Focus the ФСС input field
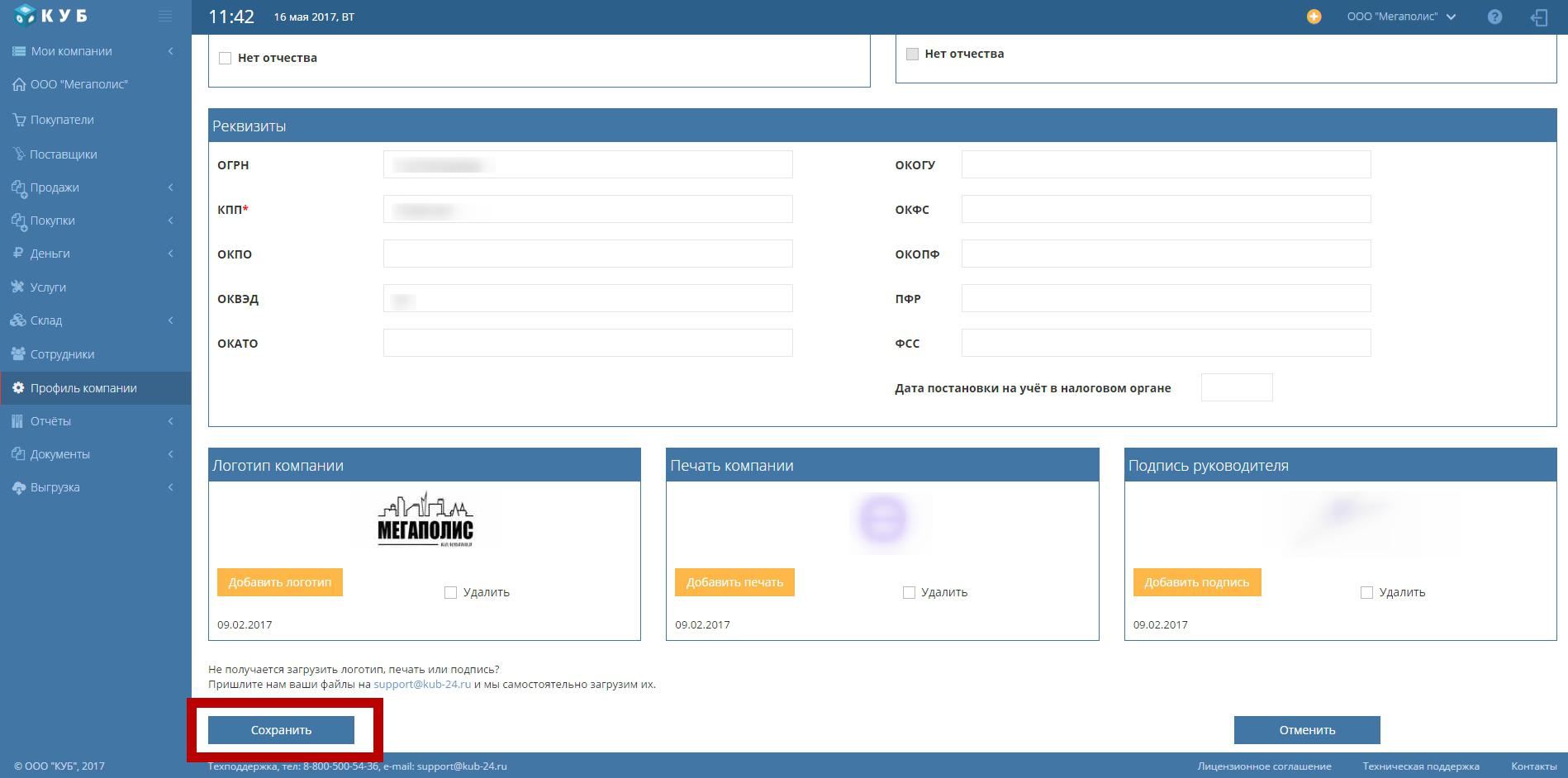This screenshot has height=778, width=1568. 1166,343
